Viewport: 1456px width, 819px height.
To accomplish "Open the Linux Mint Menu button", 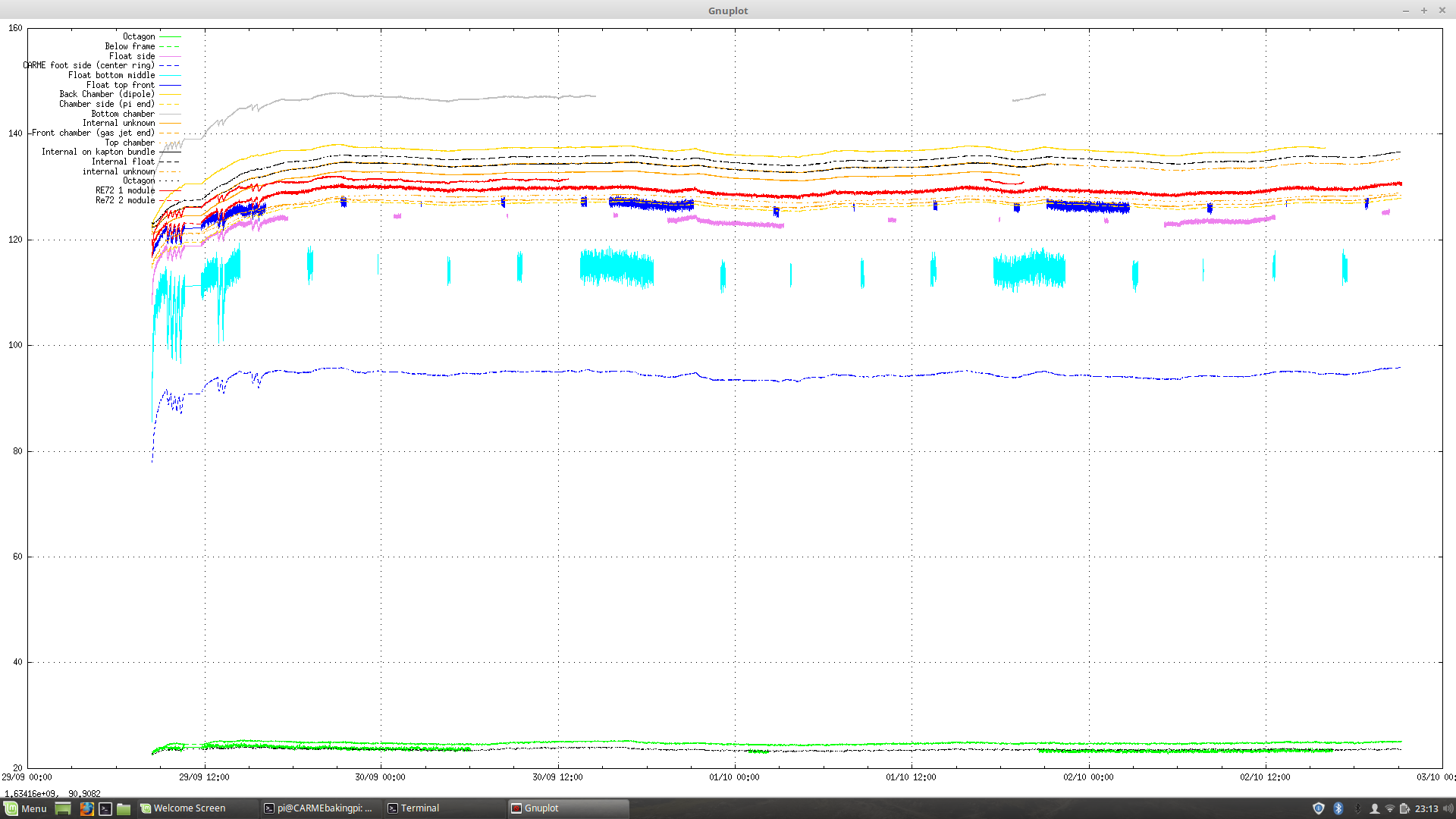I will [25, 808].
